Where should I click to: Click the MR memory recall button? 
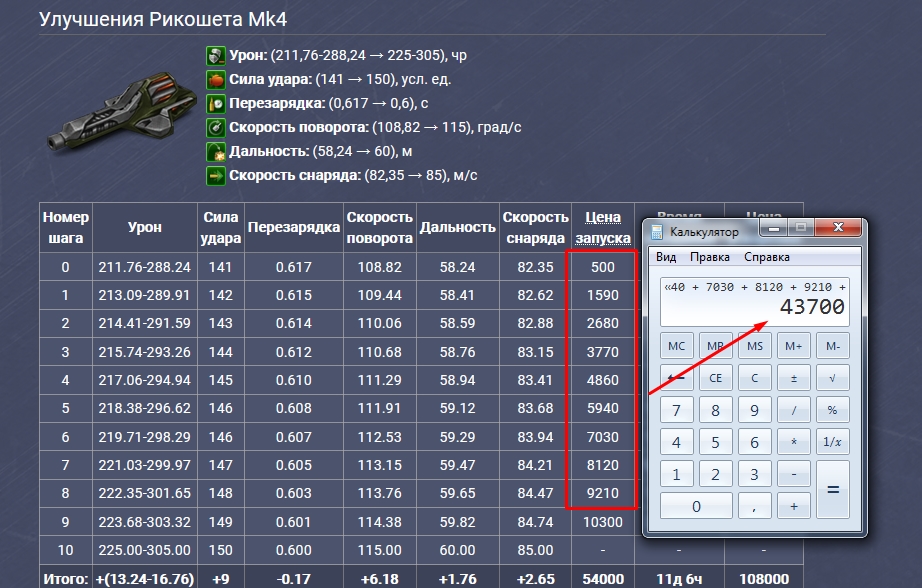(x=716, y=346)
